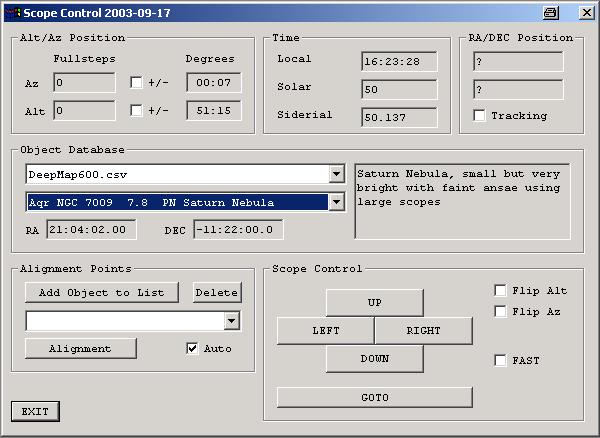Click the EXIT button
This screenshot has height=438, width=600.
[x=36, y=411]
